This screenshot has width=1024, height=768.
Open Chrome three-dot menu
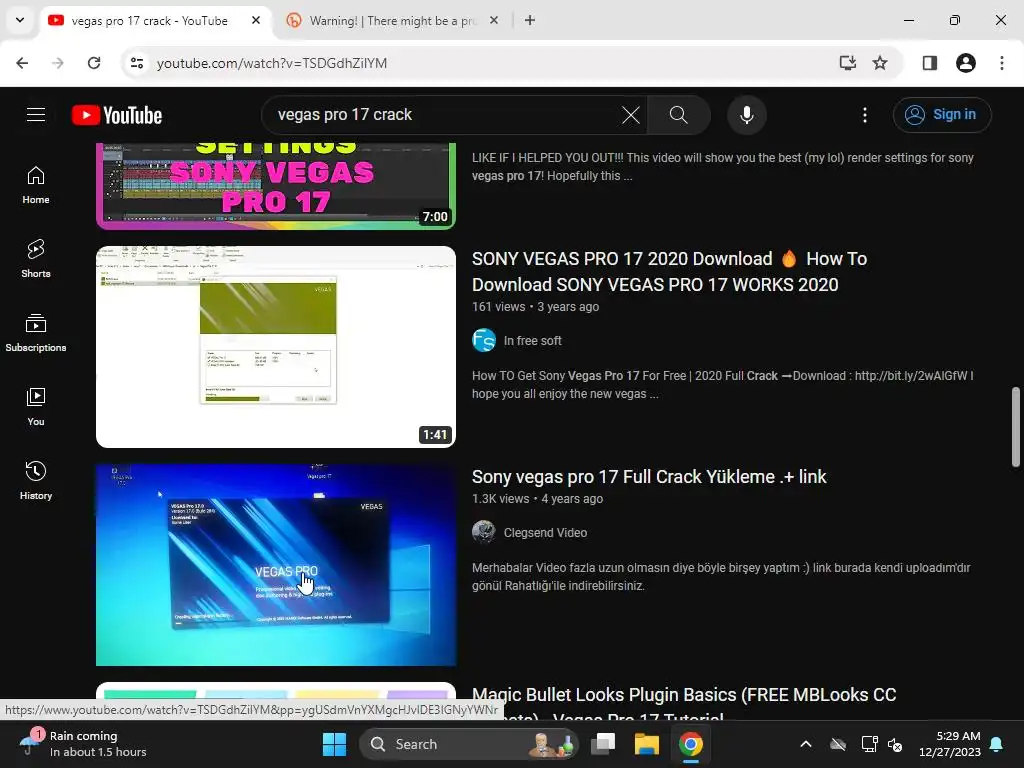point(1002,63)
